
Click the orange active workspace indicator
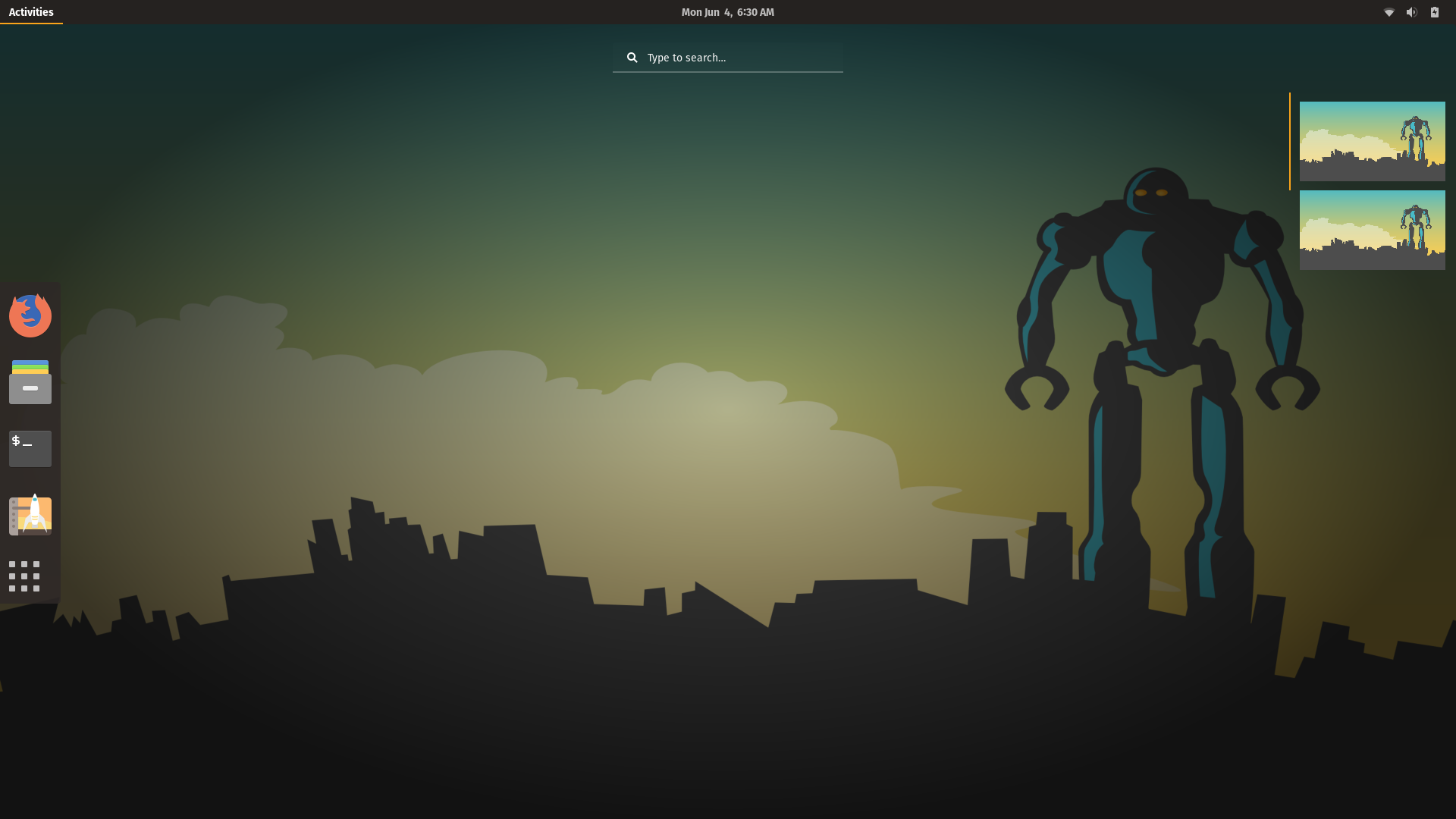pos(1289,141)
